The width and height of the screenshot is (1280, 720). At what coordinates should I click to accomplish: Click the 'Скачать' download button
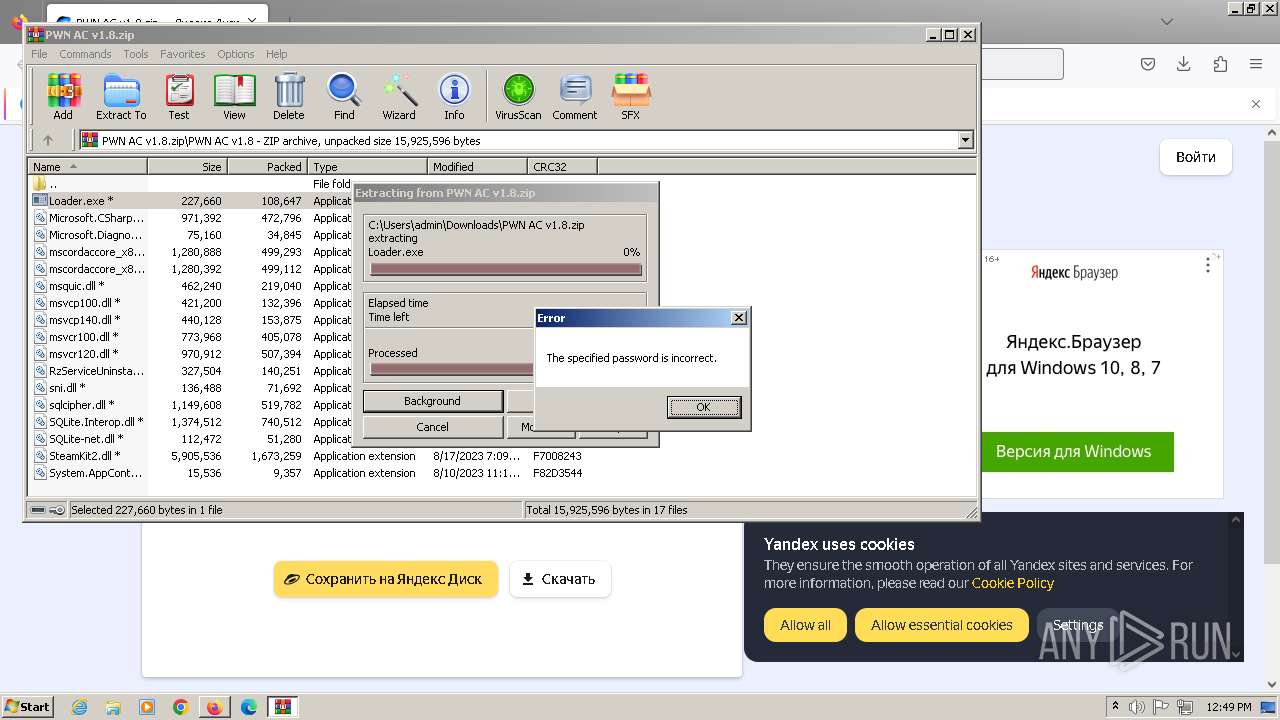pos(560,579)
